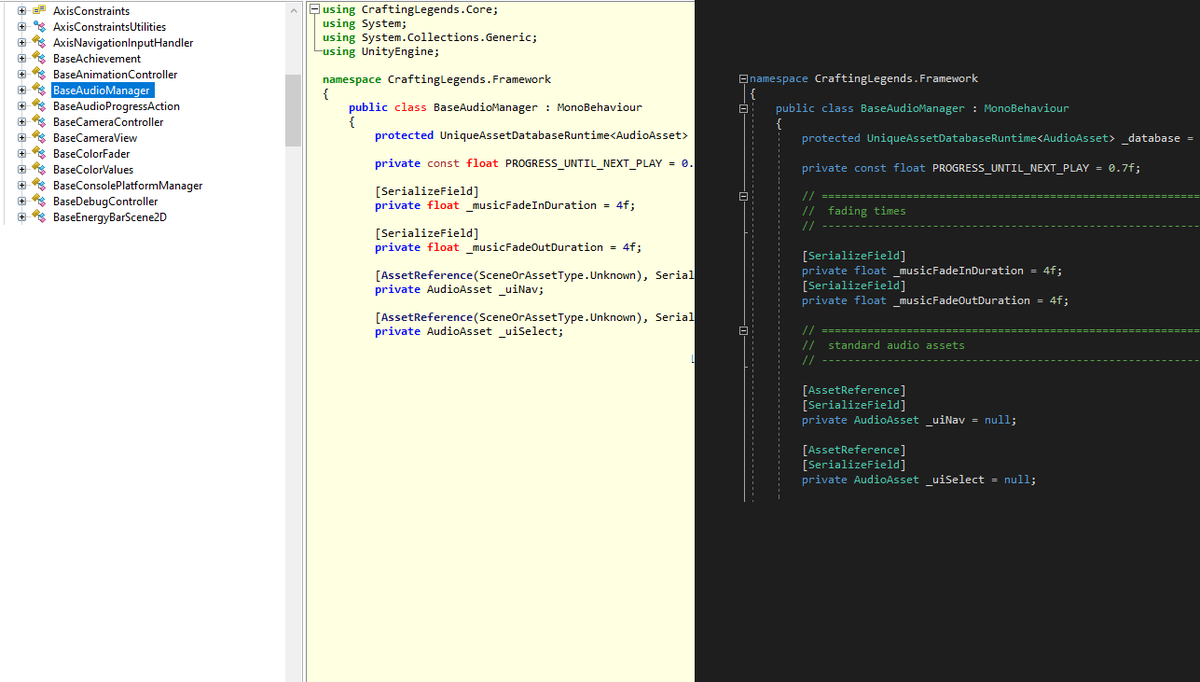
Task: Collapse the using directives block in decompiled code
Action: (315, 9)
